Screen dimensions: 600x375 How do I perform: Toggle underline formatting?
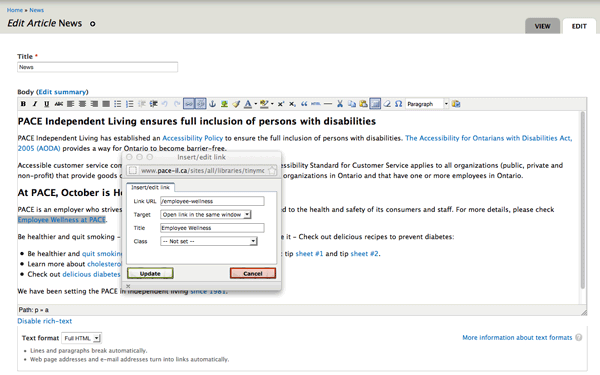46,104
